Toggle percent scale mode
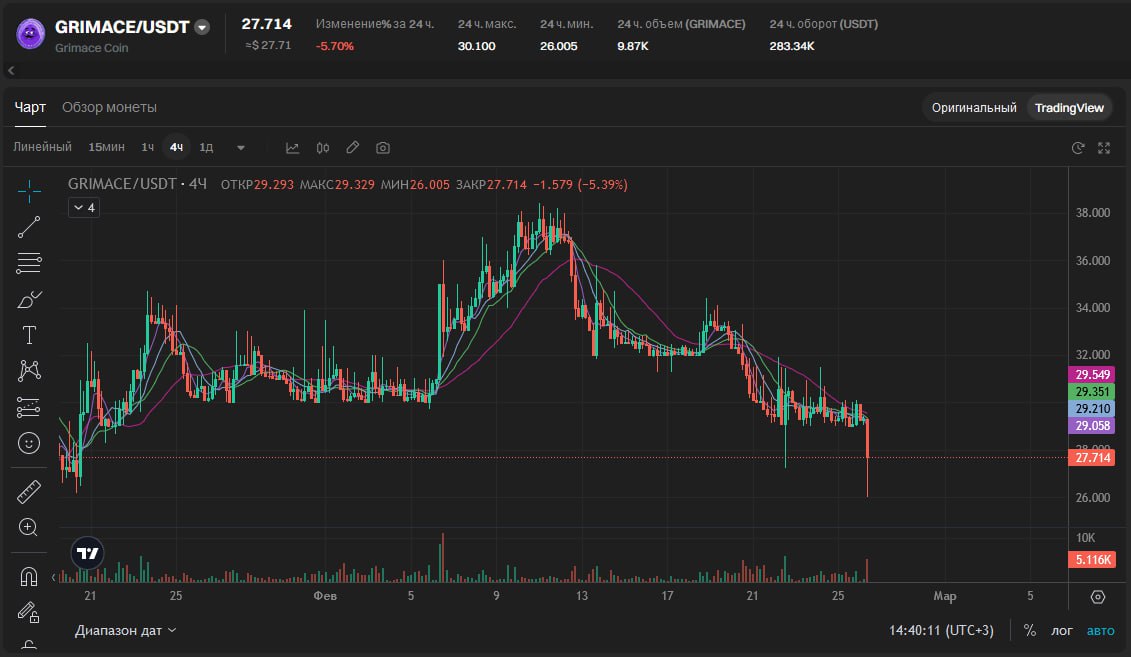 click(x=1030, y=630)
